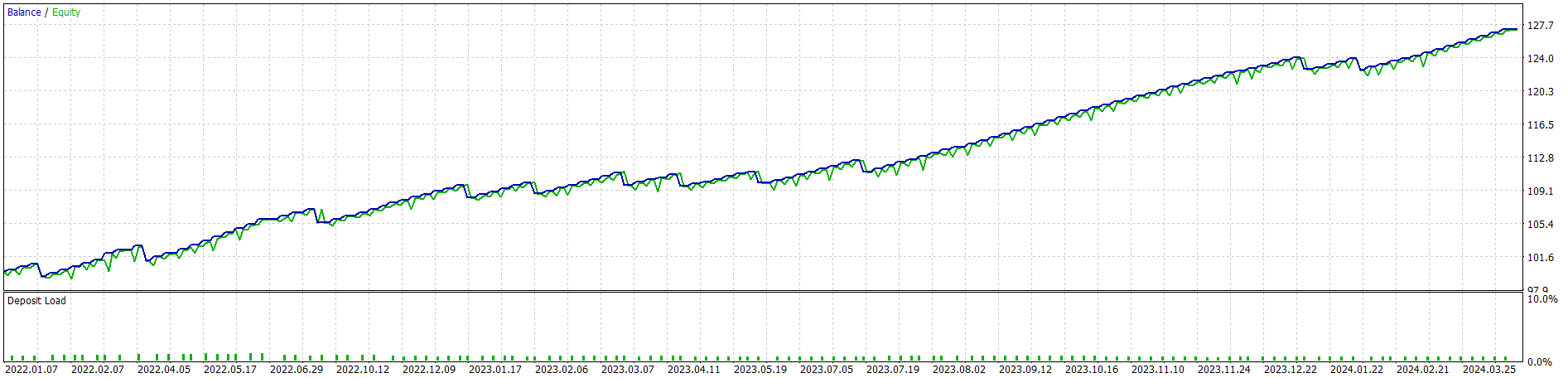
Task: Select the 2022.06.29 date label
Action: tap(297, 370)
